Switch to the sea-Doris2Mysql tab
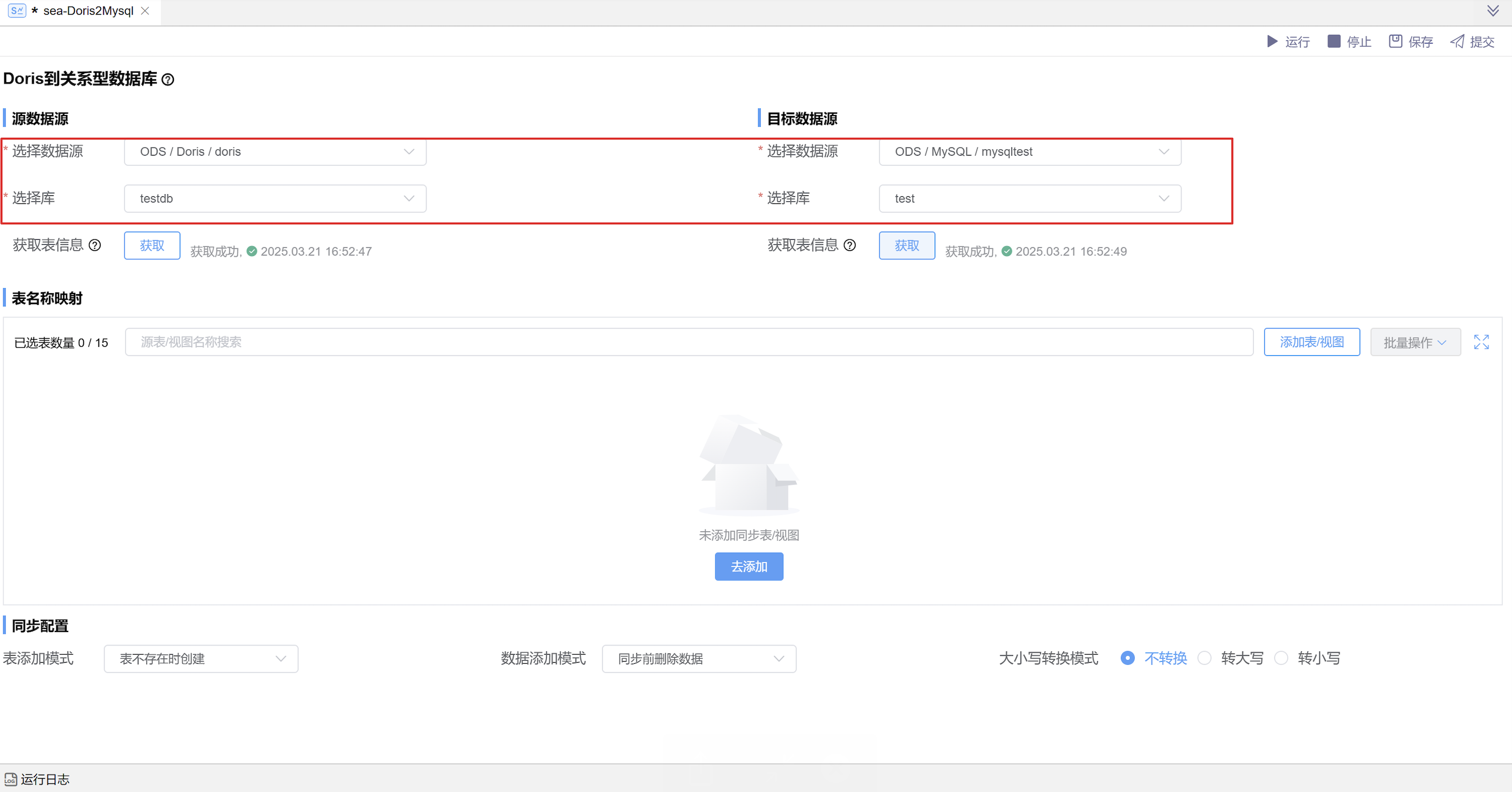The image size is (1512, 792). tap(88, 11)
